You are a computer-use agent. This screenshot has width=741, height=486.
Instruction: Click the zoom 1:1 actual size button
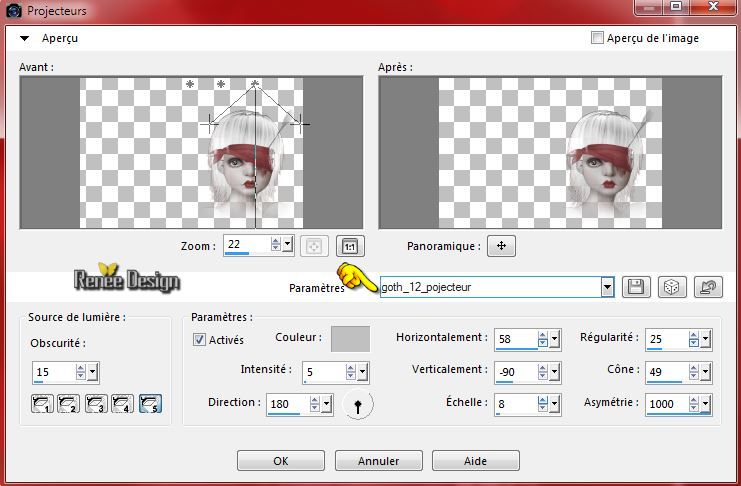click(x=350, y=246)
